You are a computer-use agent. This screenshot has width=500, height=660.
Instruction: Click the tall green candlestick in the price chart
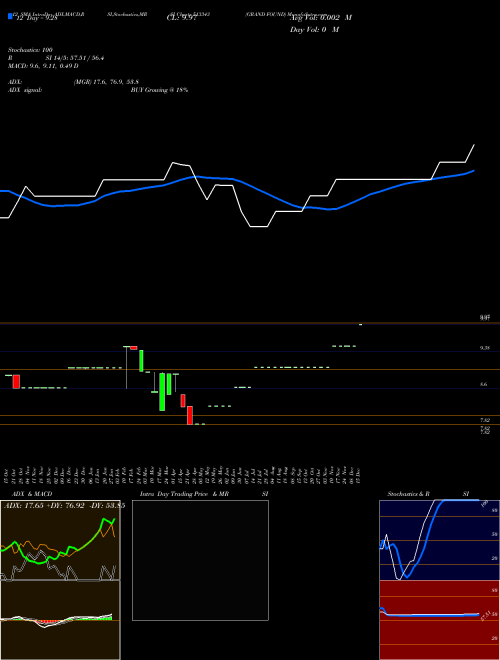tap(162, 391)
